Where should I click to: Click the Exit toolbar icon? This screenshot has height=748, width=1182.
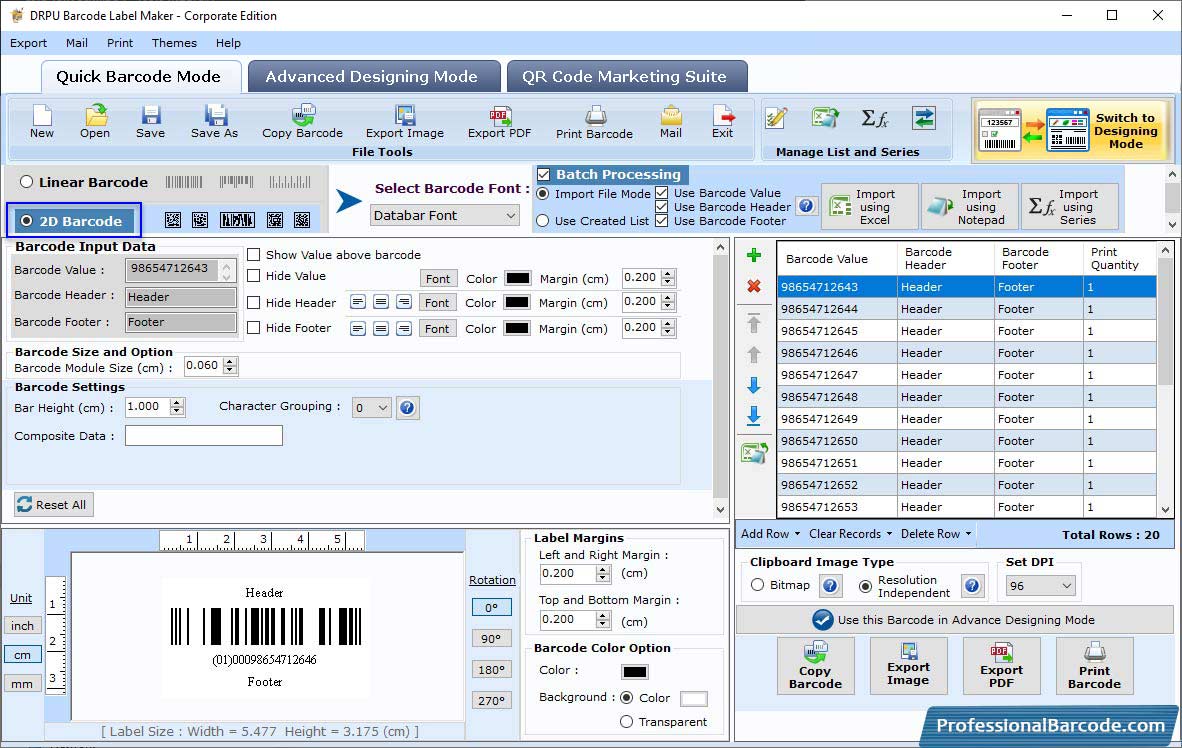(722, 122)
